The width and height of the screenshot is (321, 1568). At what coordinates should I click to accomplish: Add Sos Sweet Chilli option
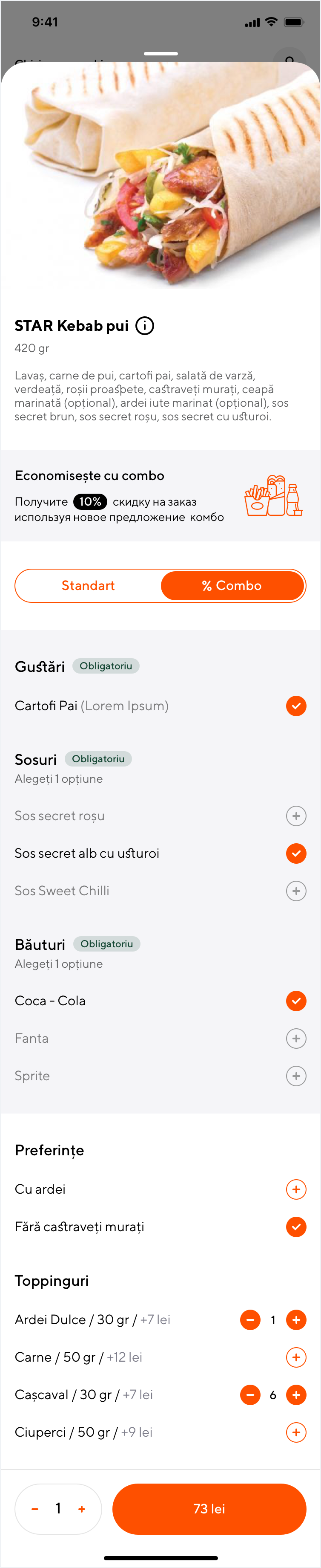(296, 891)
